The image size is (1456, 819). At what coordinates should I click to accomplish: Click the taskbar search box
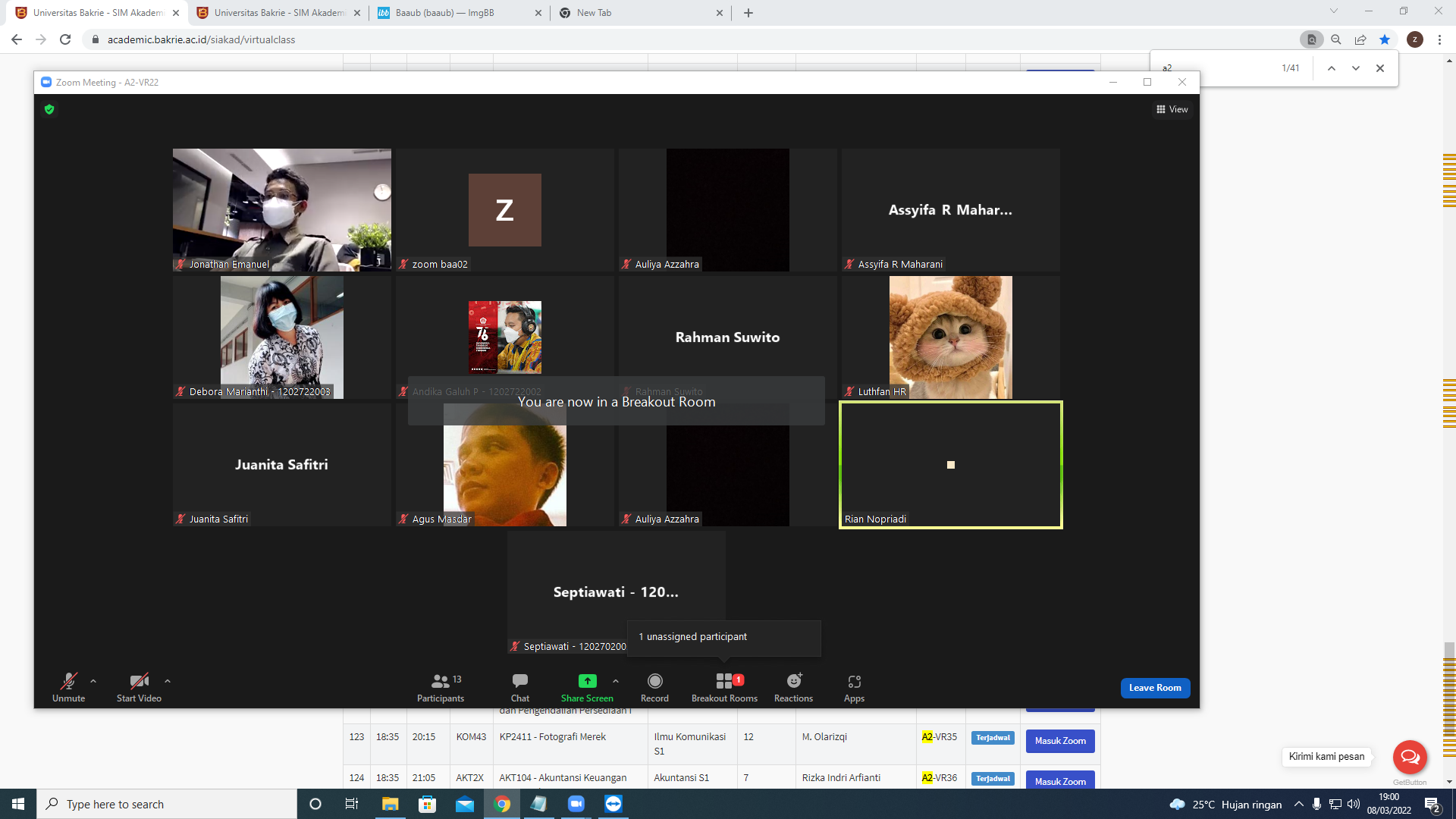pyautogui.click(x=167, y=804)
